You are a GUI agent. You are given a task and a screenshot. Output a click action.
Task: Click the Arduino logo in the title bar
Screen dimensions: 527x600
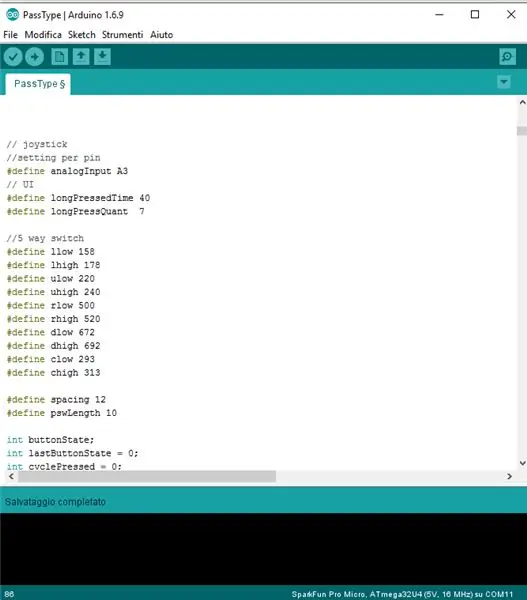point(12,15)
